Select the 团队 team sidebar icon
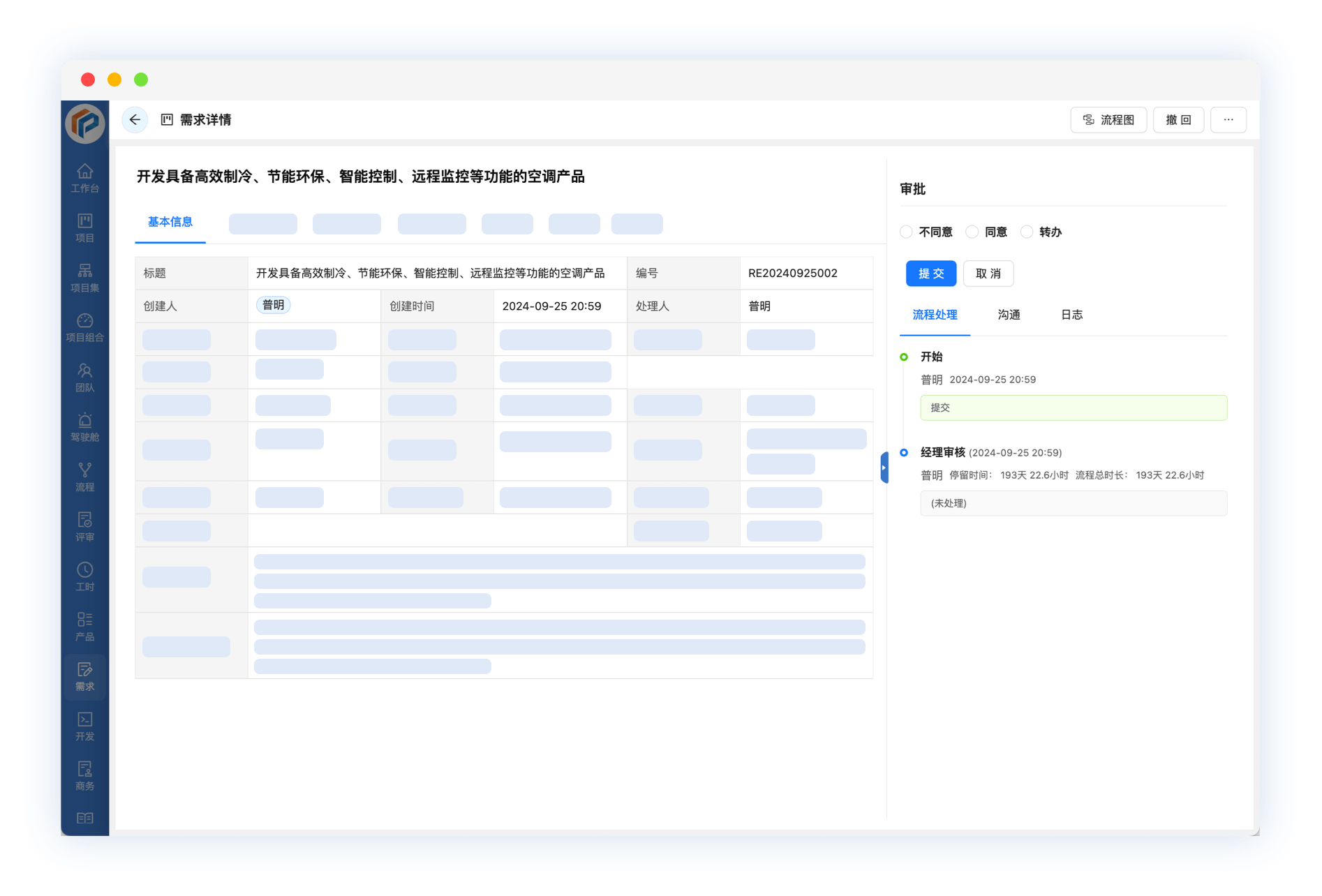This screenshot has height=896, width=1322. 84,378
